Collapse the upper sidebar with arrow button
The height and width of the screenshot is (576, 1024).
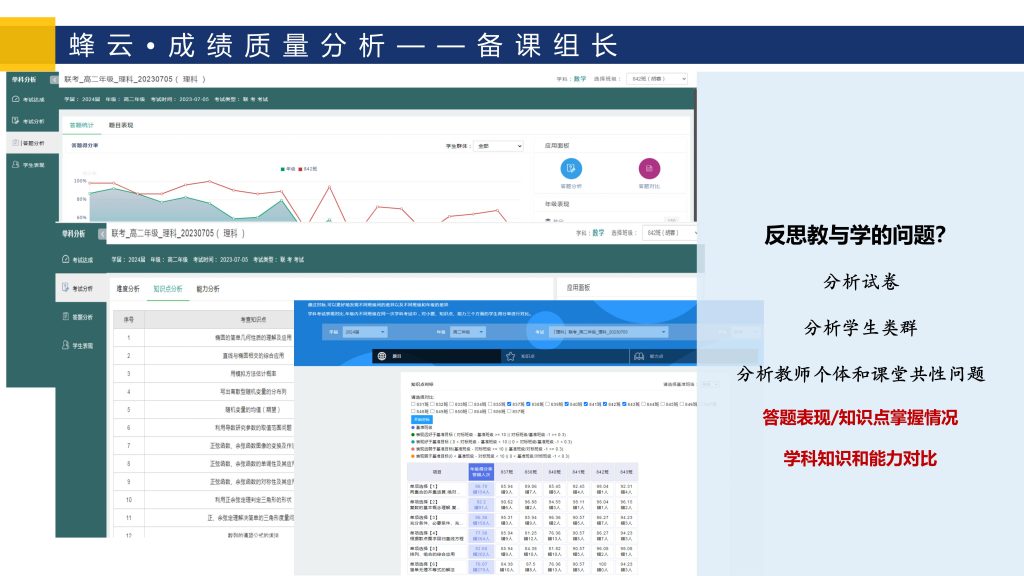pyautogui.click(x=54, y=79)
